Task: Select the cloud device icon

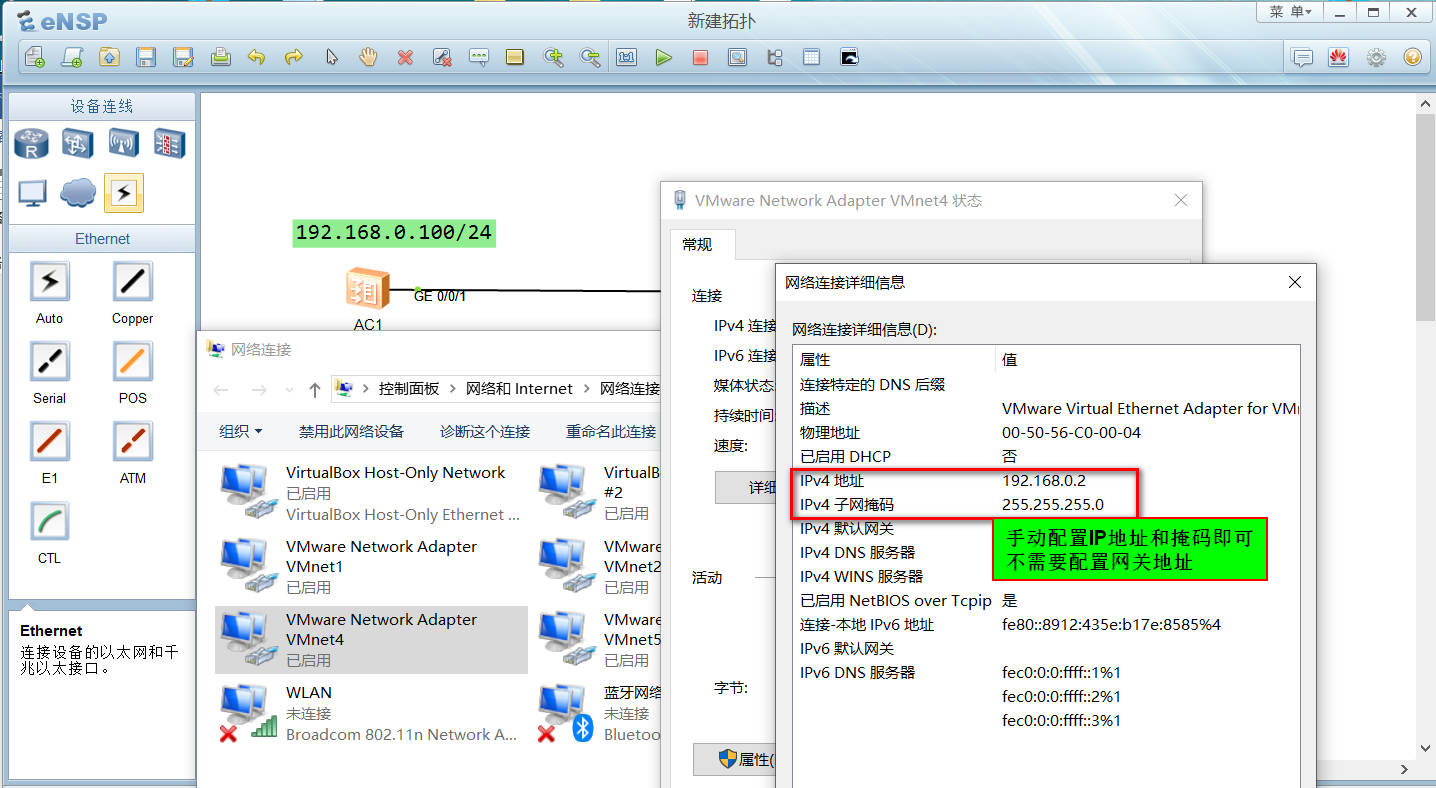Action: [78, 192]
